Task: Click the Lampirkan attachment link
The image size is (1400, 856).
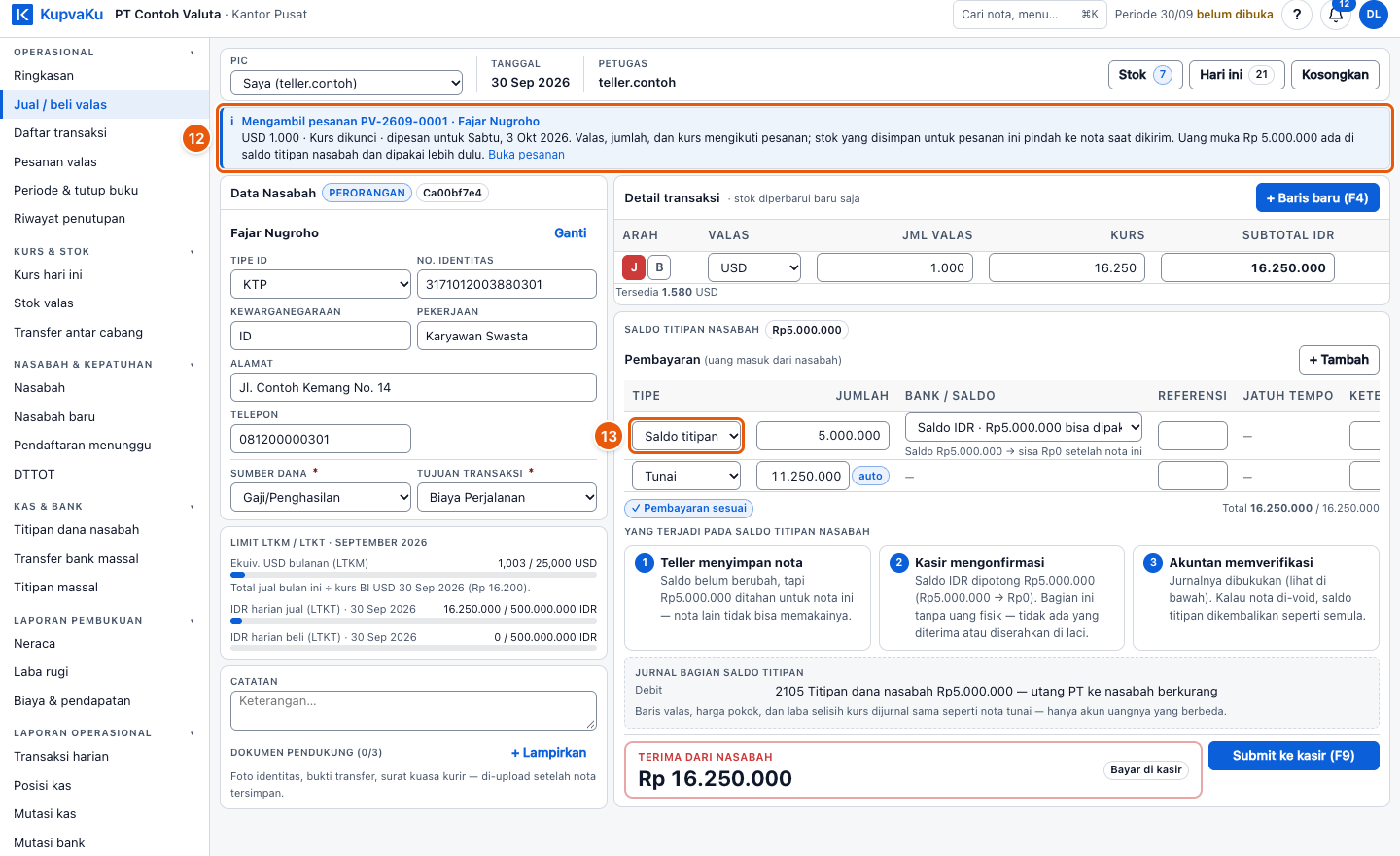Action: coord(549,753)
